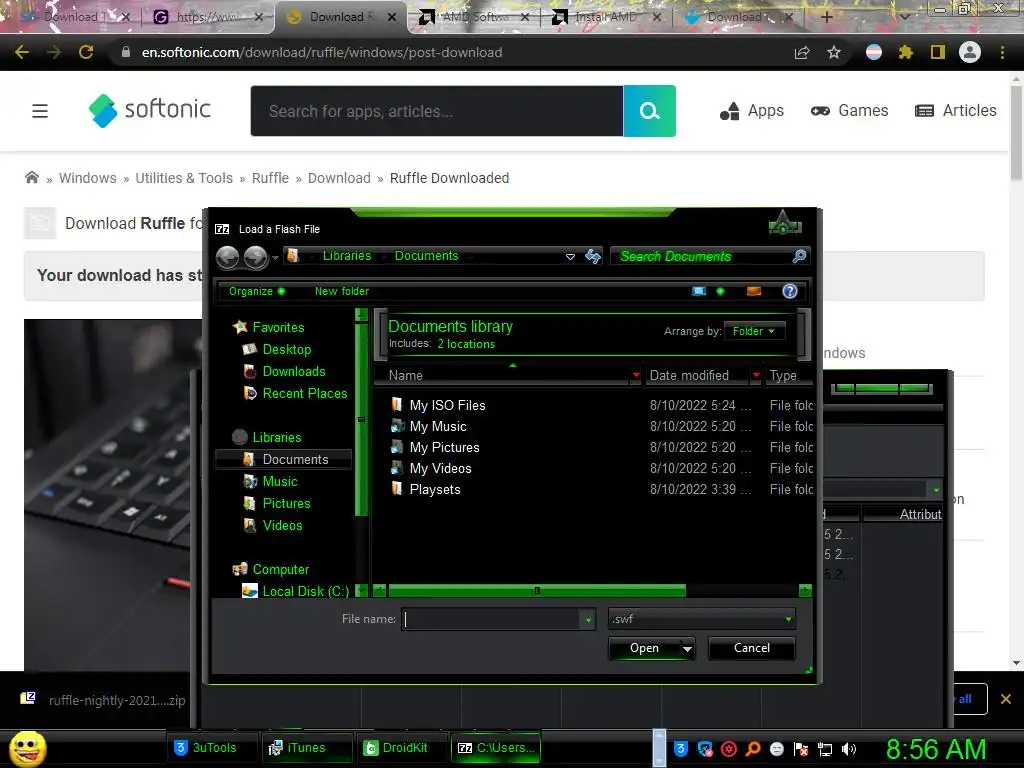Viewport: 1024px width, 768px height.
Task: Cancel the Load a Flash File dialog
Action: (752, 648)
